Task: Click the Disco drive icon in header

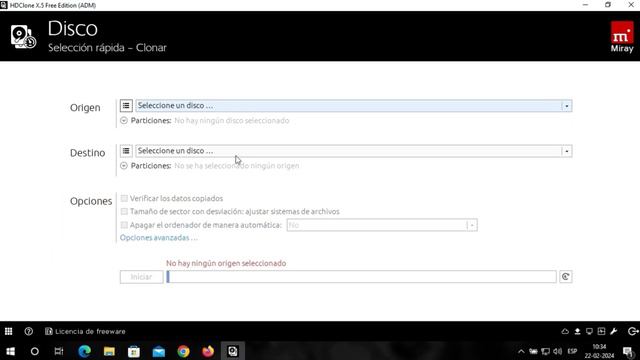Action: tap(23, 37)
